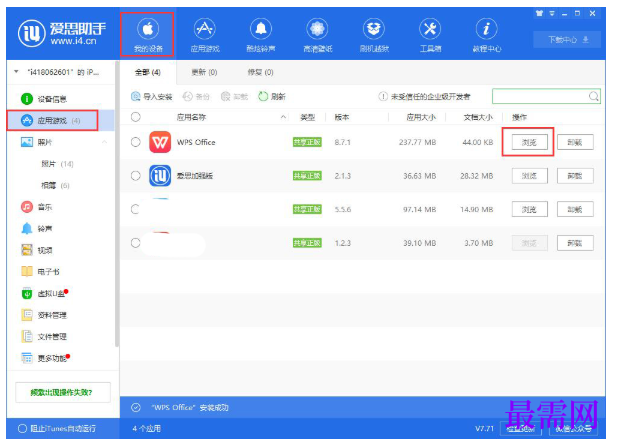Viewport: 617px width, 446px height.
Task: Switch to the 更新 (0) tab
Action: [204, 72]
